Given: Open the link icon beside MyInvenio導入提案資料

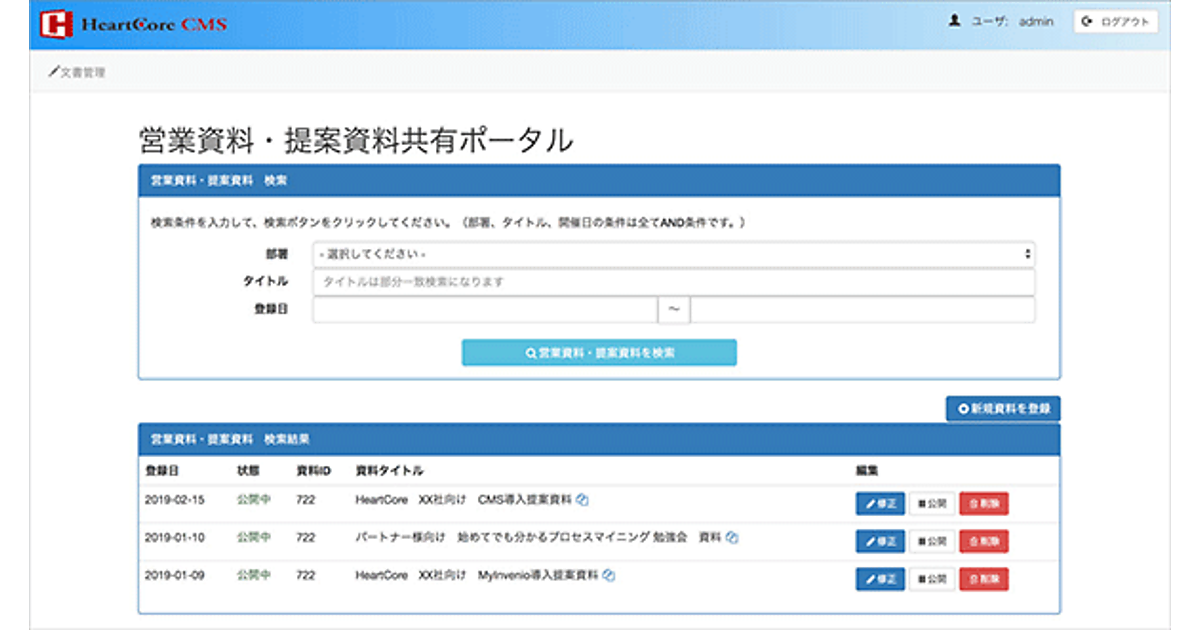Looking at the screenshot, I should pyautogui.click(x=609, y=575).
